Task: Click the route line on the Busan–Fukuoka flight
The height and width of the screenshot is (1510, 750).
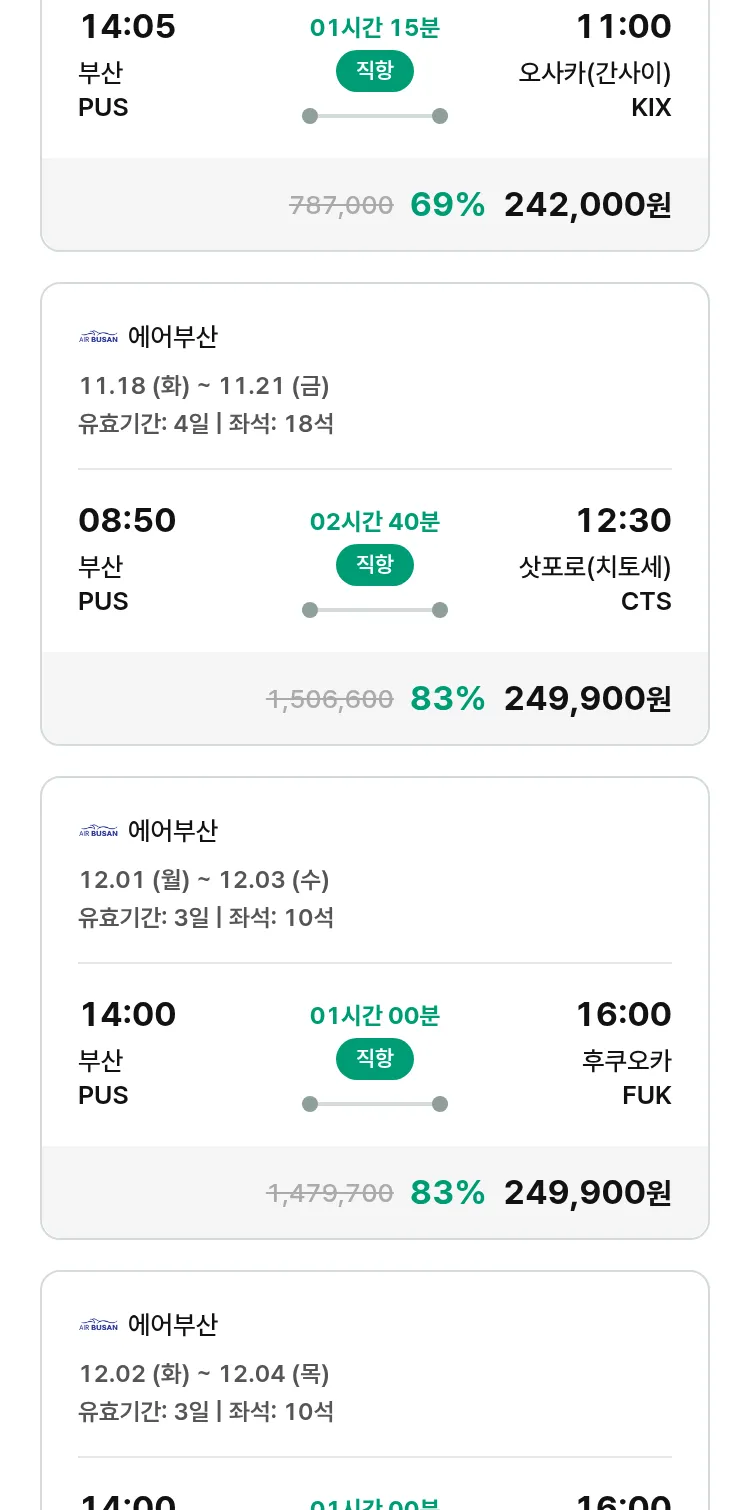Action: (x=375, y=1104)
